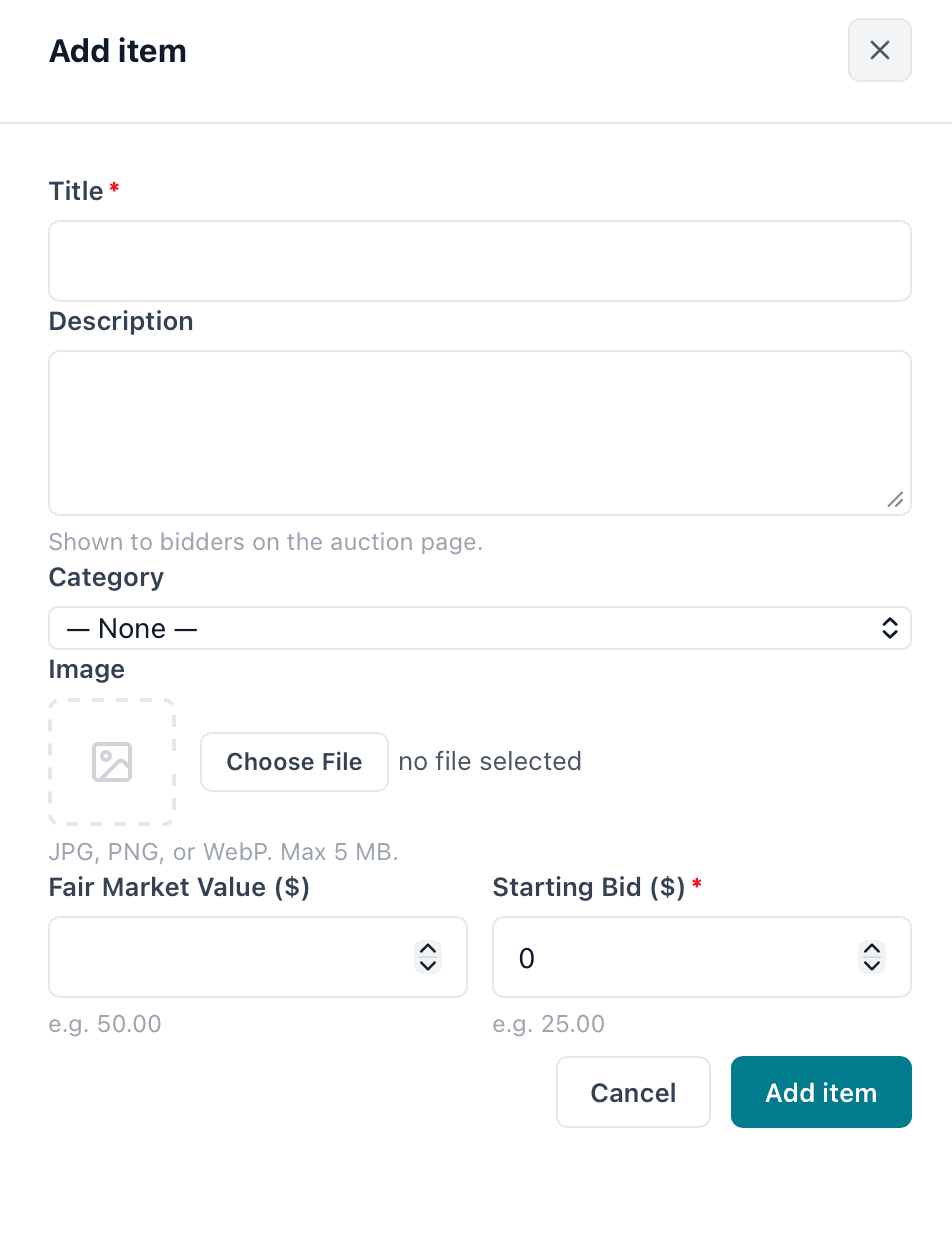Click the Image section label

[86, 669]
